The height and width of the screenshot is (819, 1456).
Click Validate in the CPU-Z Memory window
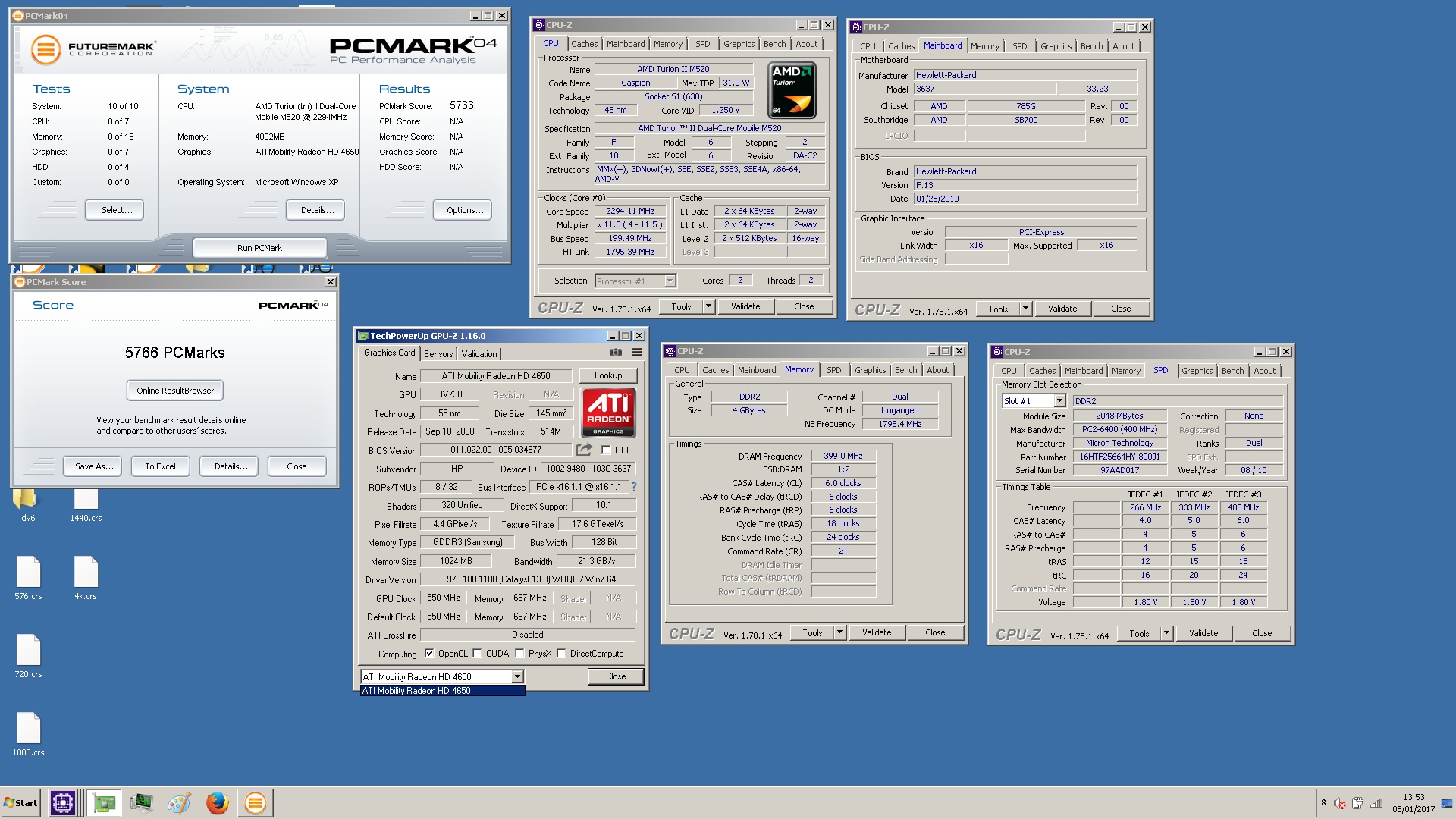pyautogui.click(x=877, y=632)
